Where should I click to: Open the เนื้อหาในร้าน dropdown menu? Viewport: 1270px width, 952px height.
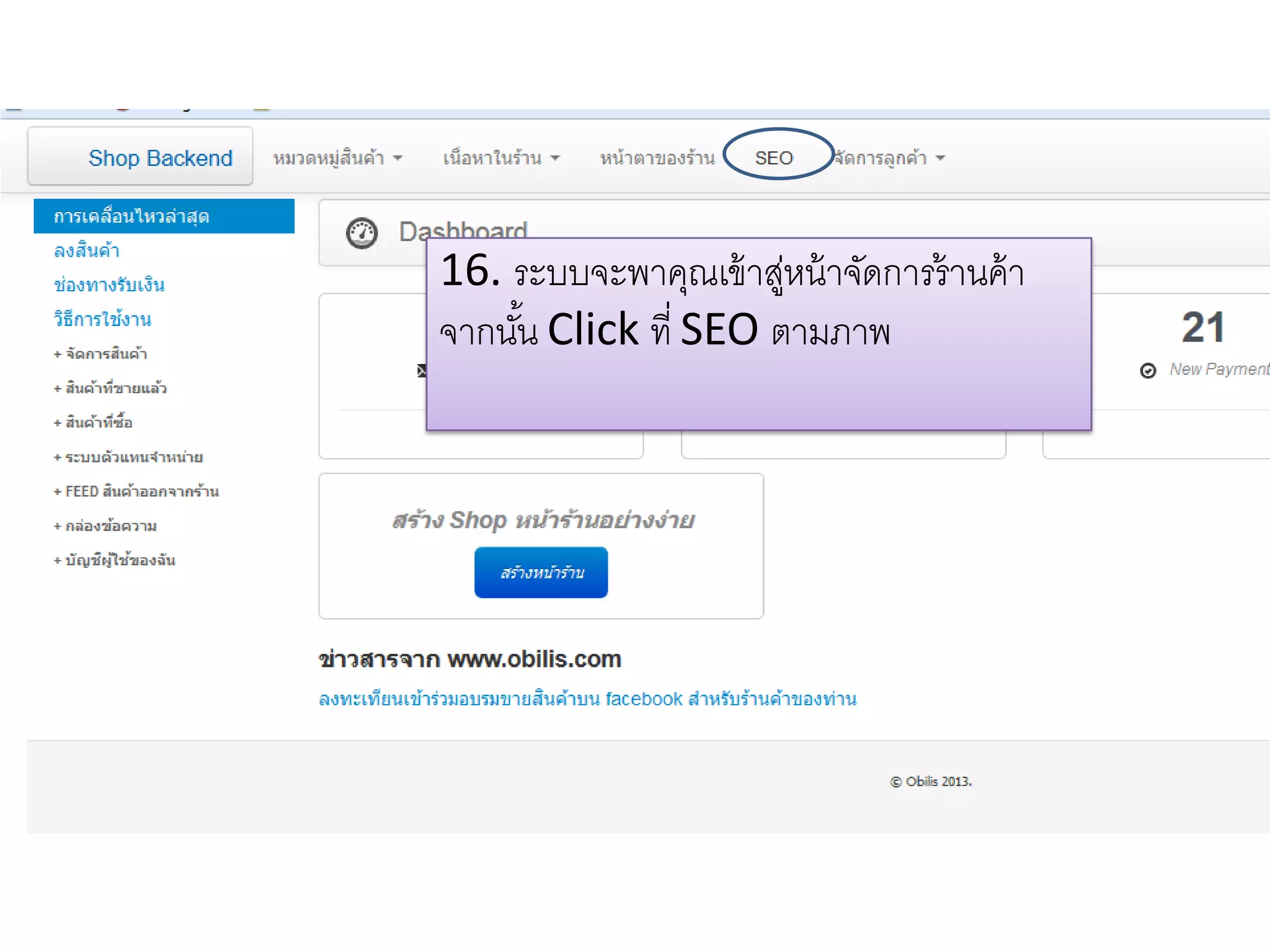tap(501, 159)
